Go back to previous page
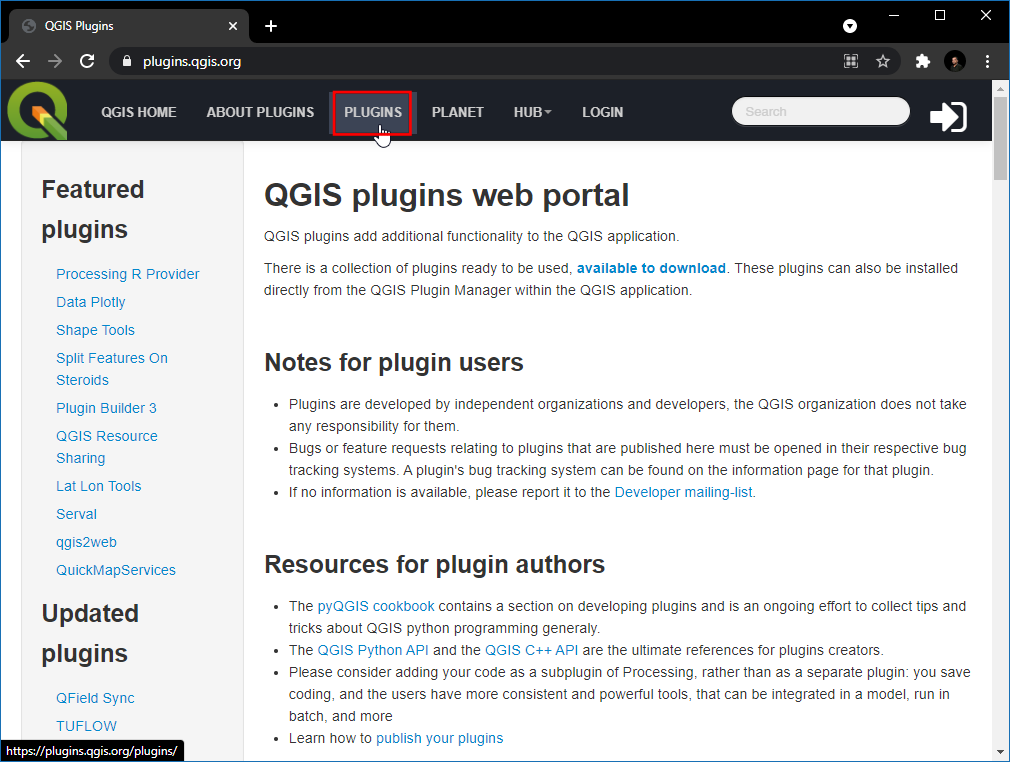This screenshot has height=762, width=1010. tap(23, 61)
